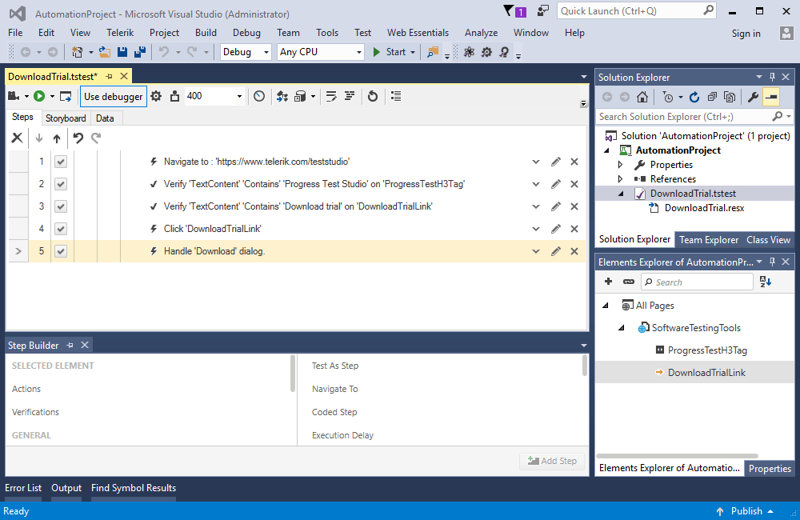
Task: Add new element in Elements Explorer
Action: click(x=608, y=281)
